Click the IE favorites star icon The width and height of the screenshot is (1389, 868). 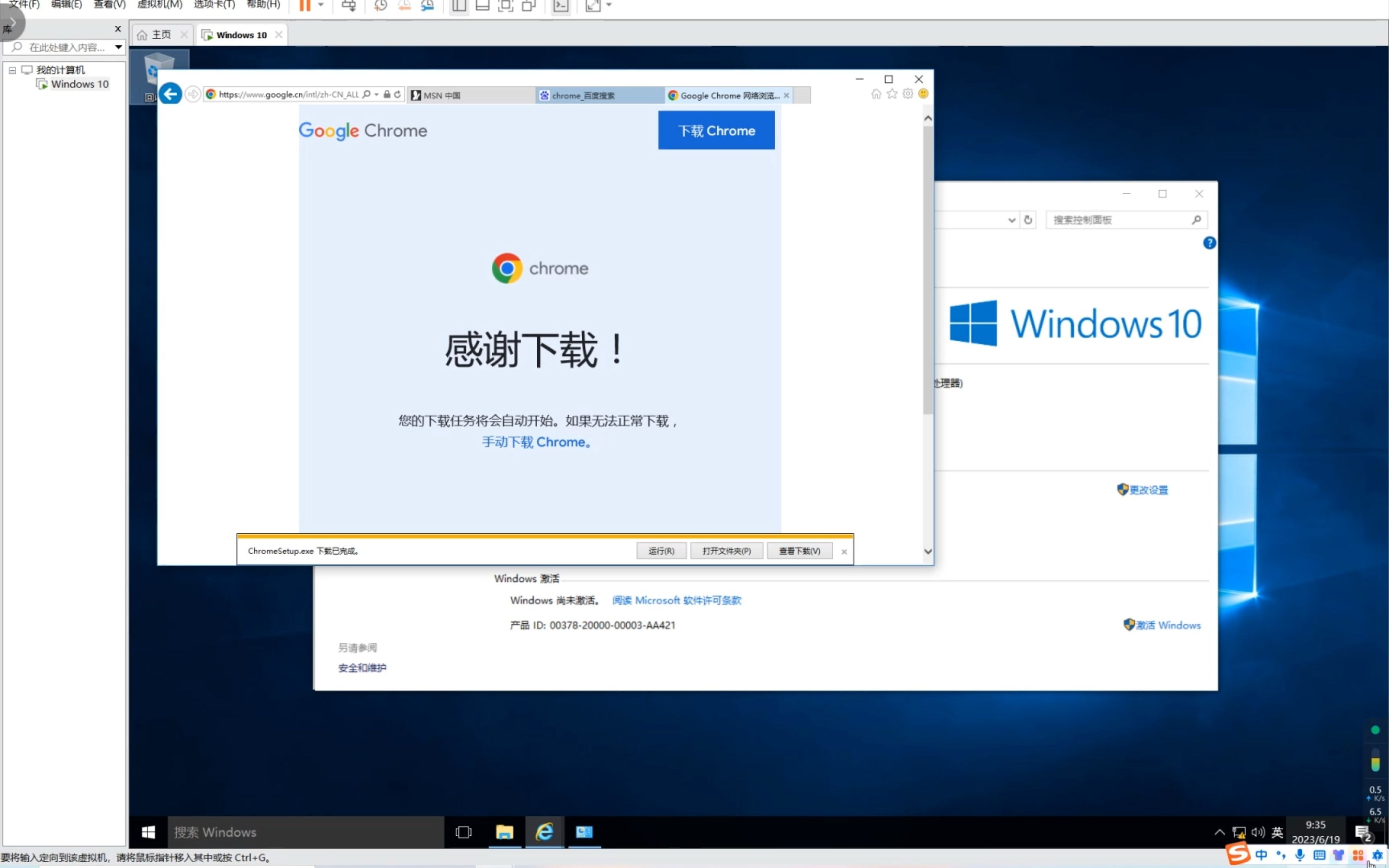pyautogui.click(x=892, y=93)
